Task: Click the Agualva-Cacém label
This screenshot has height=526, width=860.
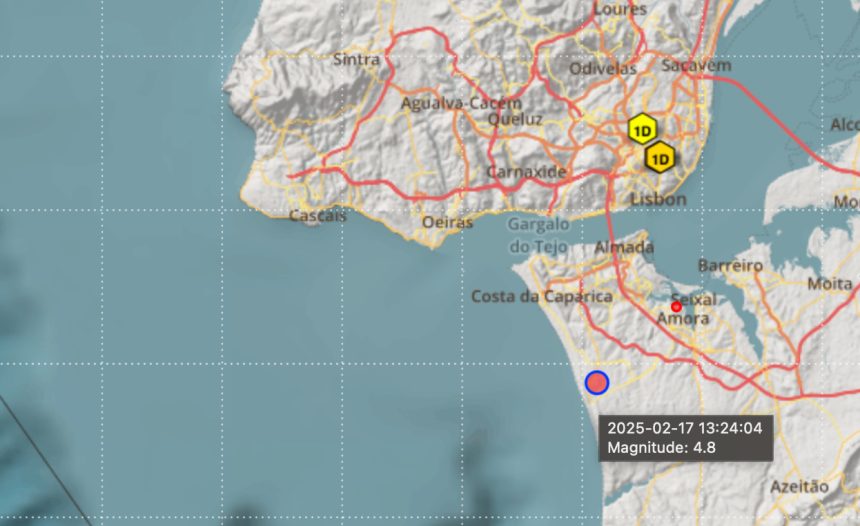Action: pyautogui.click(x=461, y=103)
